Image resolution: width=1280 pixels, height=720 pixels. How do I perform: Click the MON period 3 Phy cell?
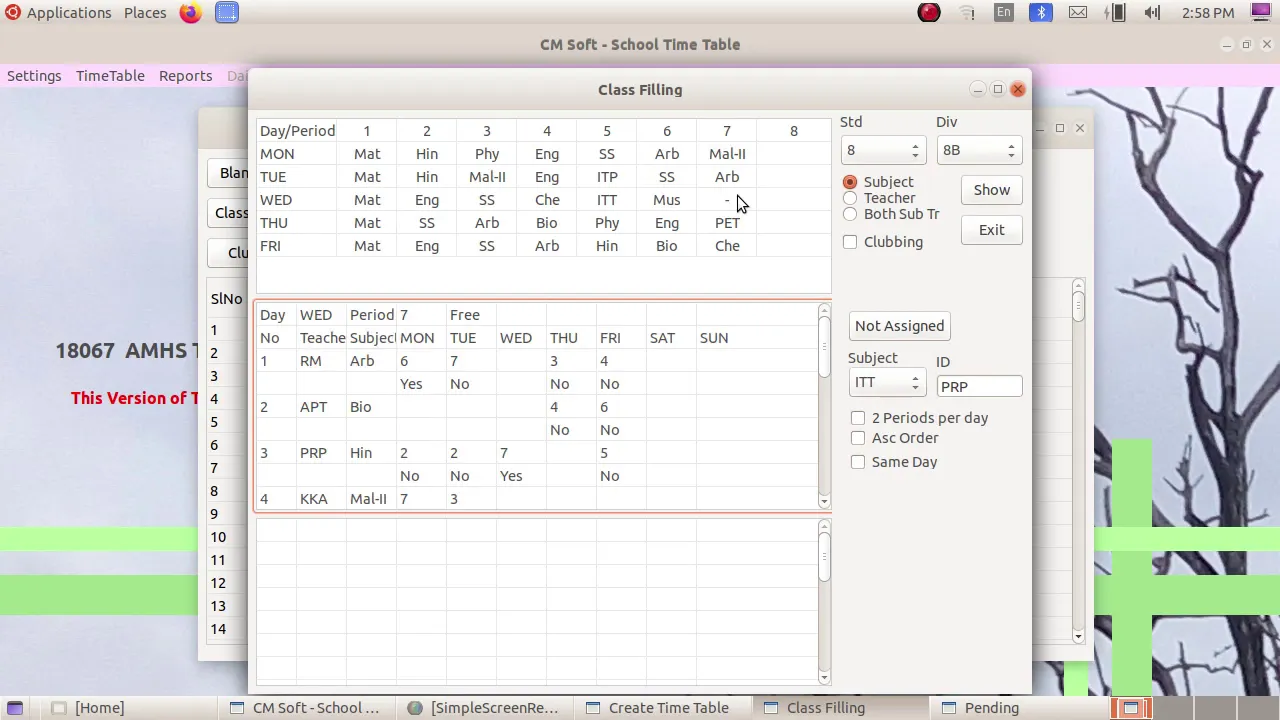pyautogui.click(x=487, y=154)
